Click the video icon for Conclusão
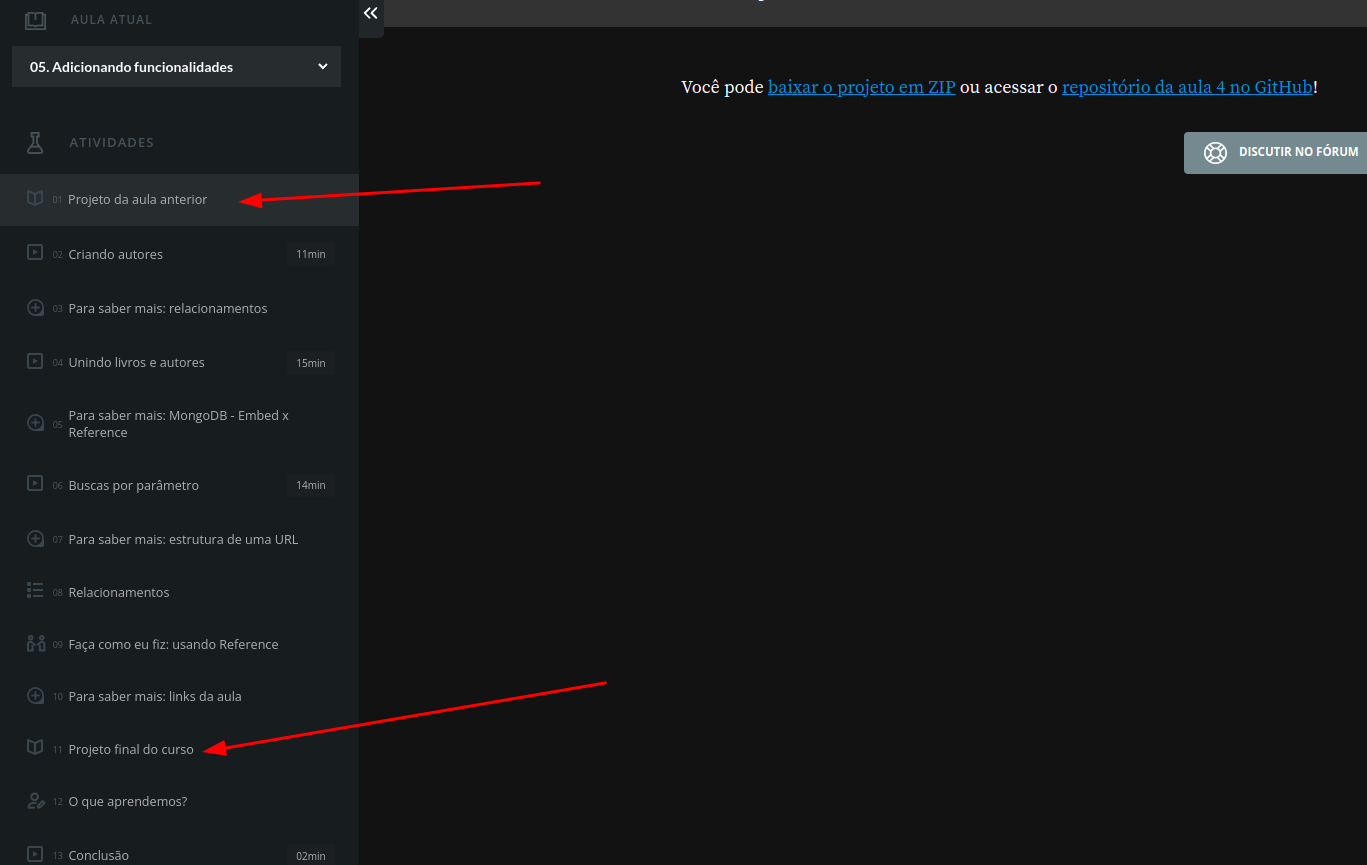1367x865 pixels. pyautogui.click(x=35, y=854)
